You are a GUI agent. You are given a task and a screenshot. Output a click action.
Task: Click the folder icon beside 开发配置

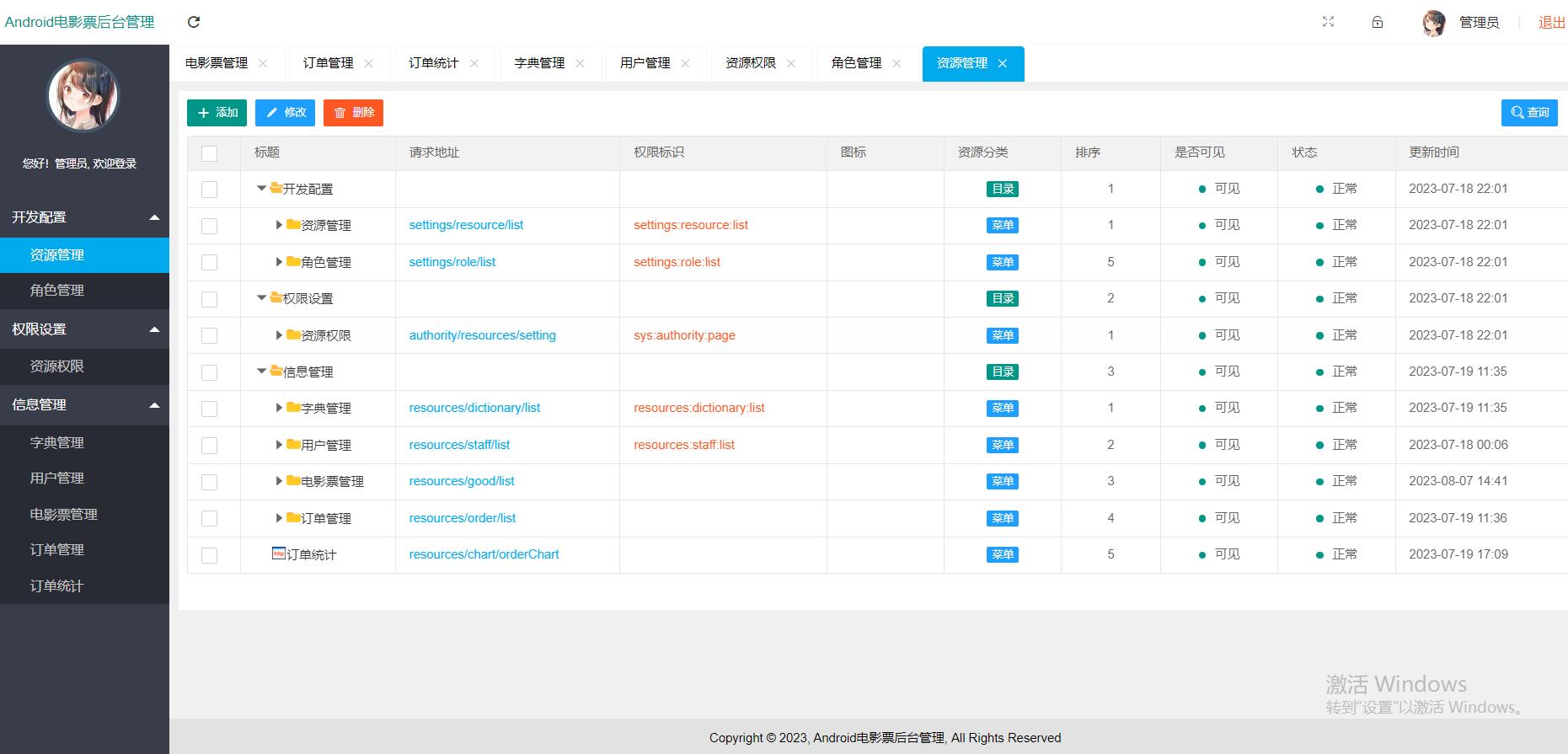(276, 188)
